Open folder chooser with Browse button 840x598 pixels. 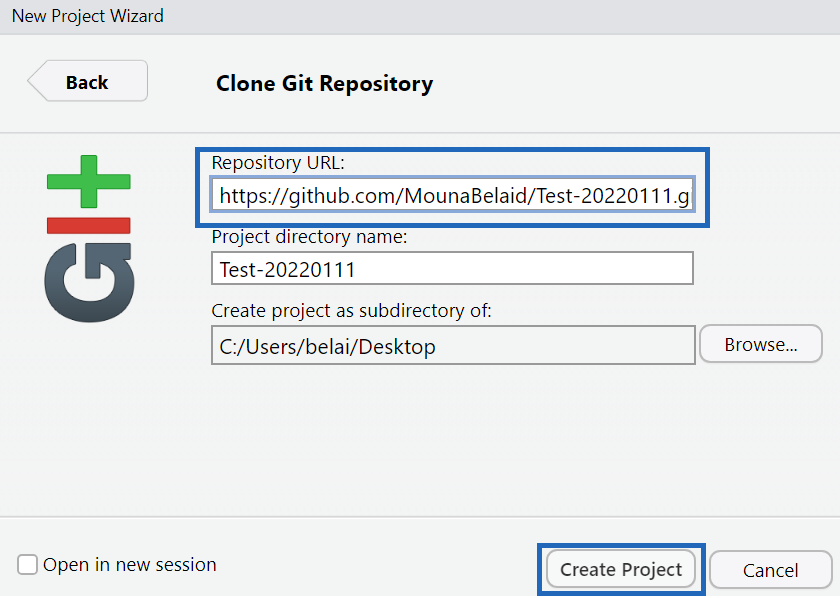coord(761,345)
